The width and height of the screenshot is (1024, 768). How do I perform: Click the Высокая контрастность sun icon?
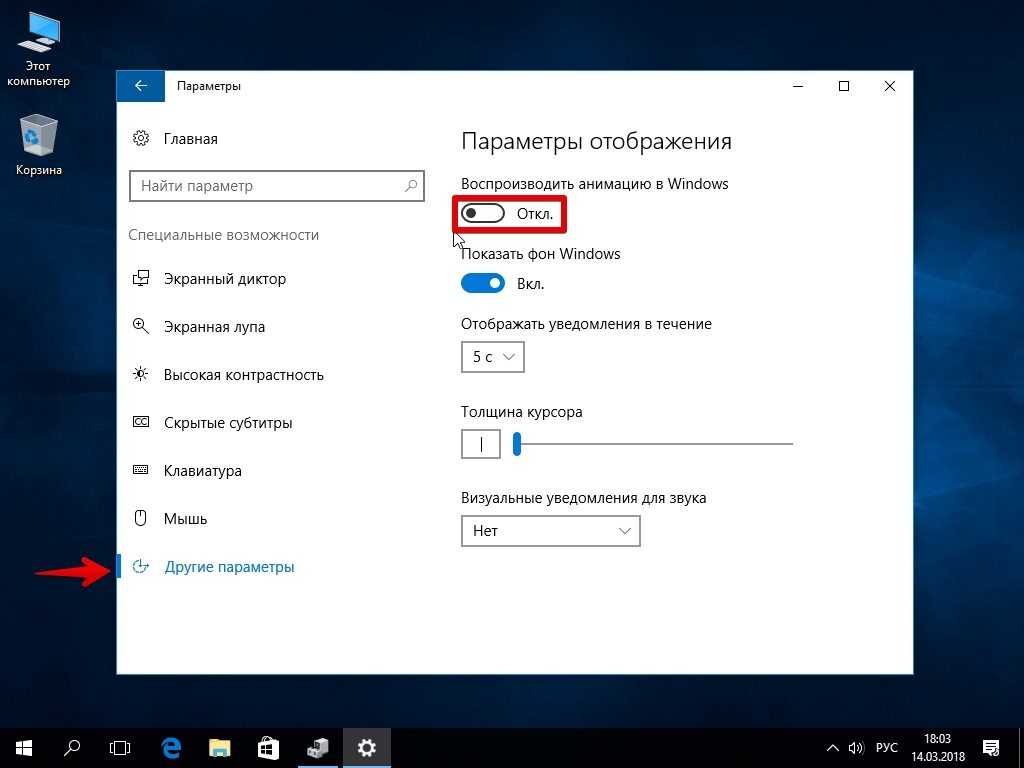(x=141, y=374)
